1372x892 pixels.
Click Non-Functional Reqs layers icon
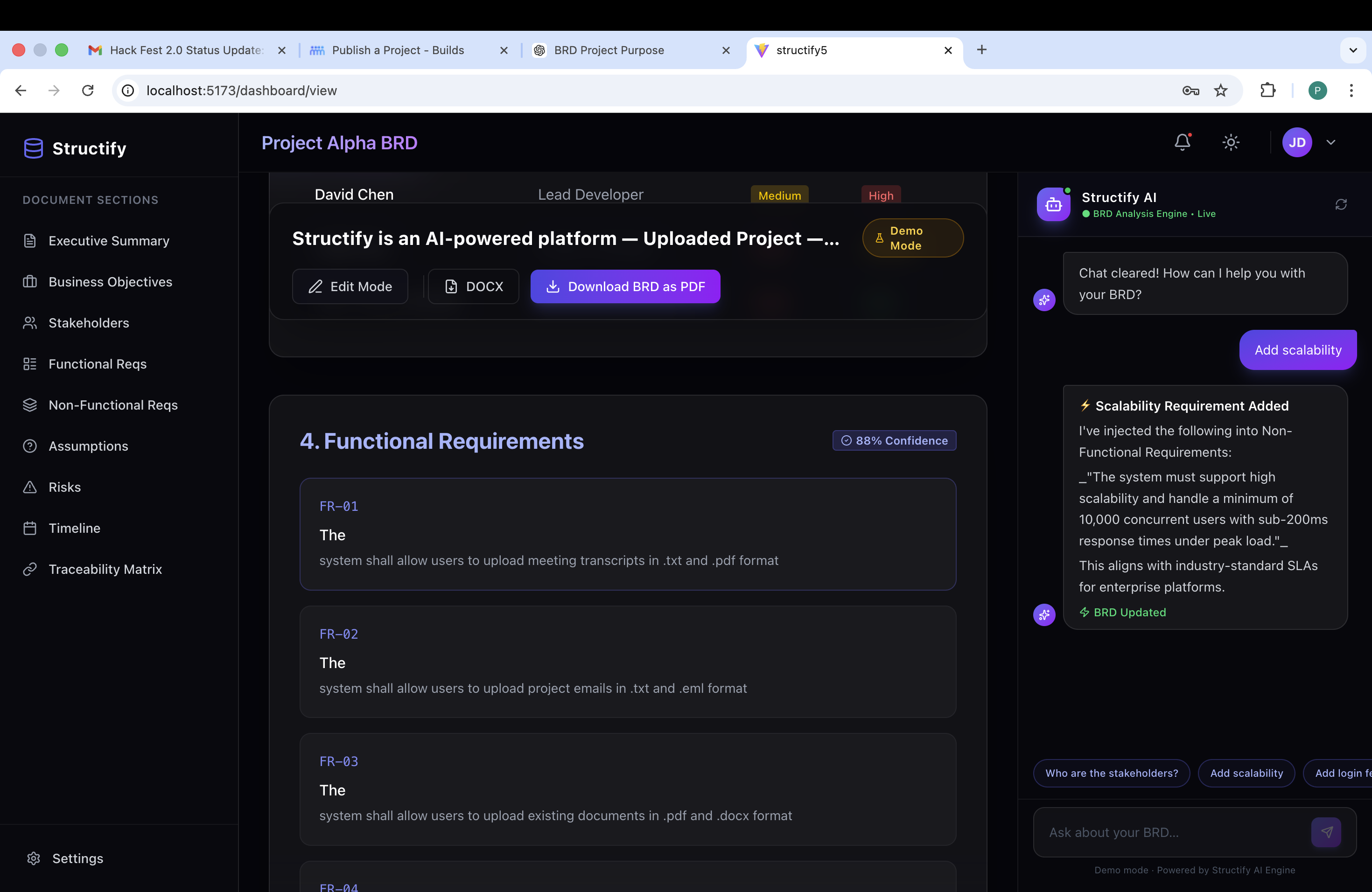30,405
